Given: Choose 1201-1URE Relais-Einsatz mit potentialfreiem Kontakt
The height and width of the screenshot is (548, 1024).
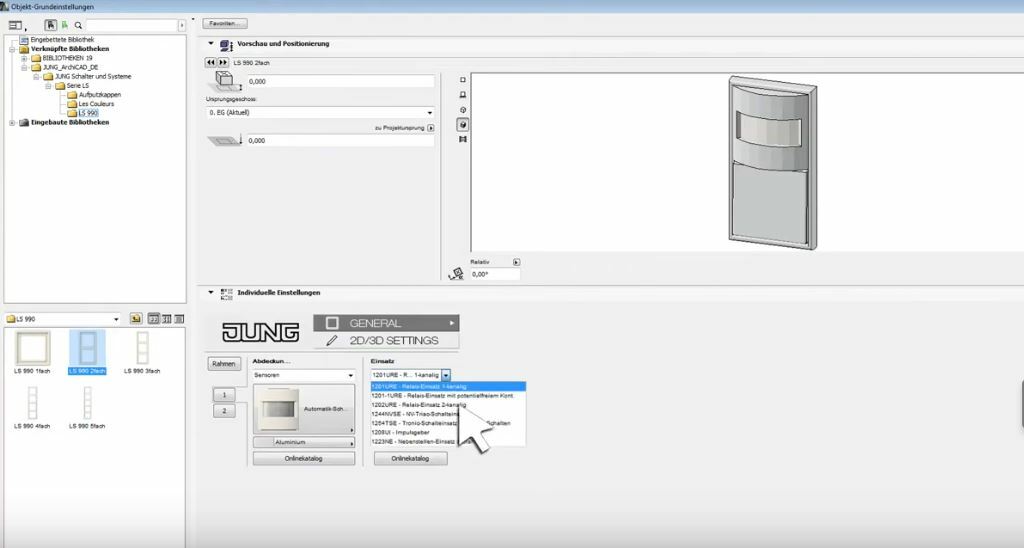Looking at the screenshot, I should click(x=448, y=396).
